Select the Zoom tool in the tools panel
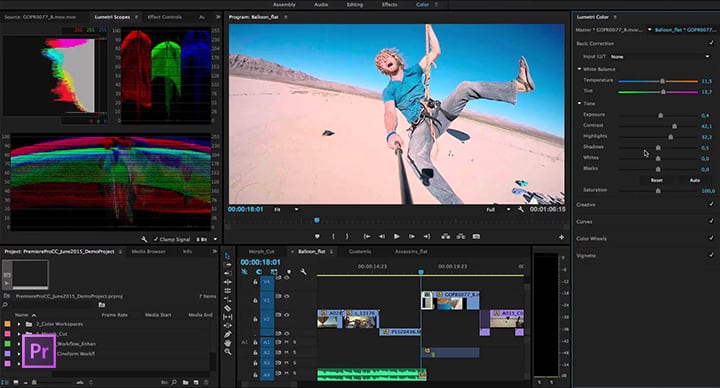The width and height of the screenshot is (720, 388). (227, 352)
